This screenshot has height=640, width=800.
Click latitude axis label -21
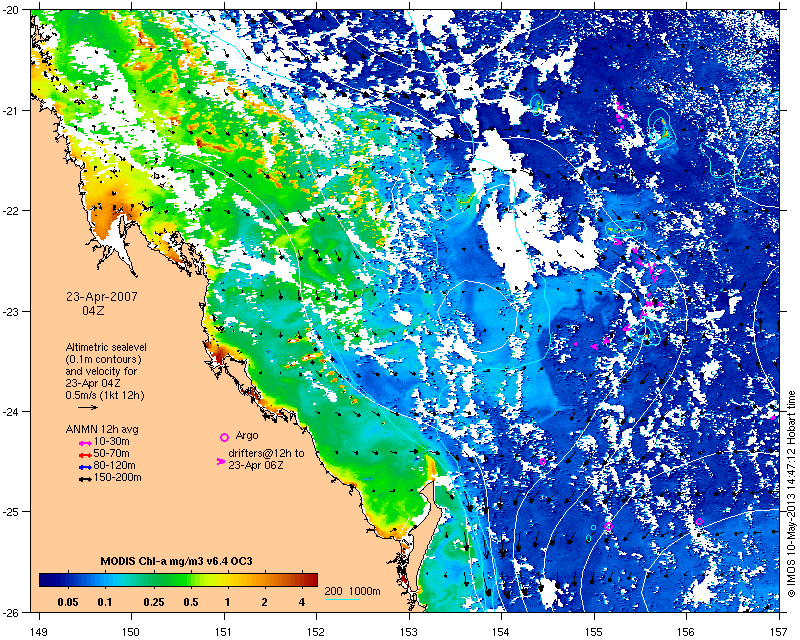[13, 110]
